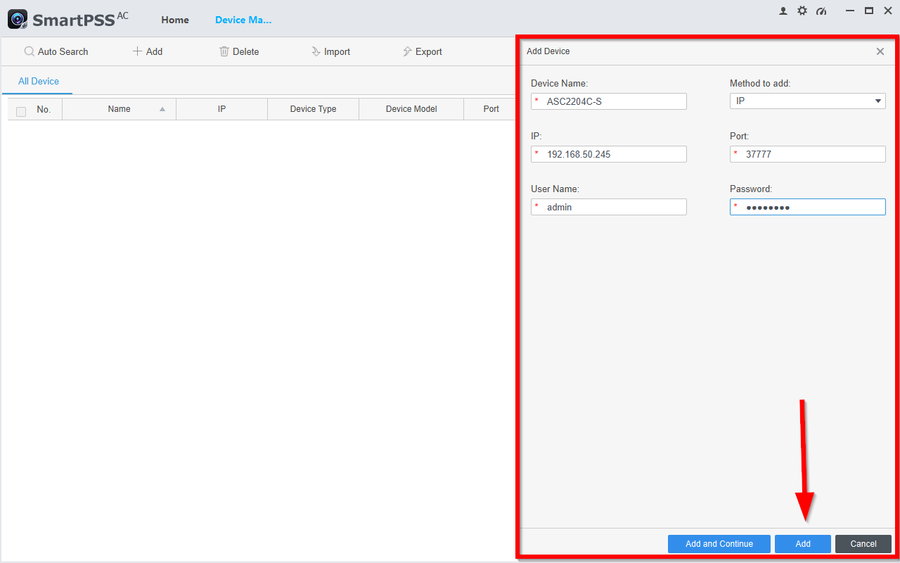Click the SmartPSS camera logo icon
The height and width of the screenshot is (563, 900).
coord(17,19)
